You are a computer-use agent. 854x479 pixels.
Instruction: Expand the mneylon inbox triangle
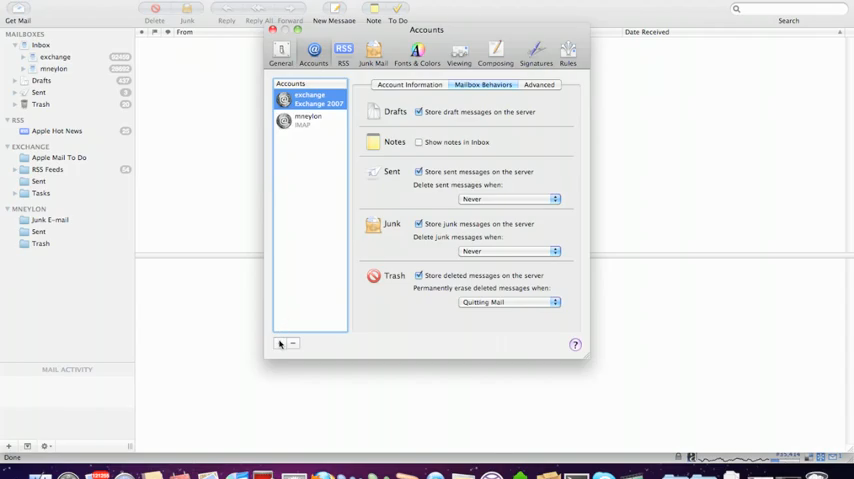23,69
